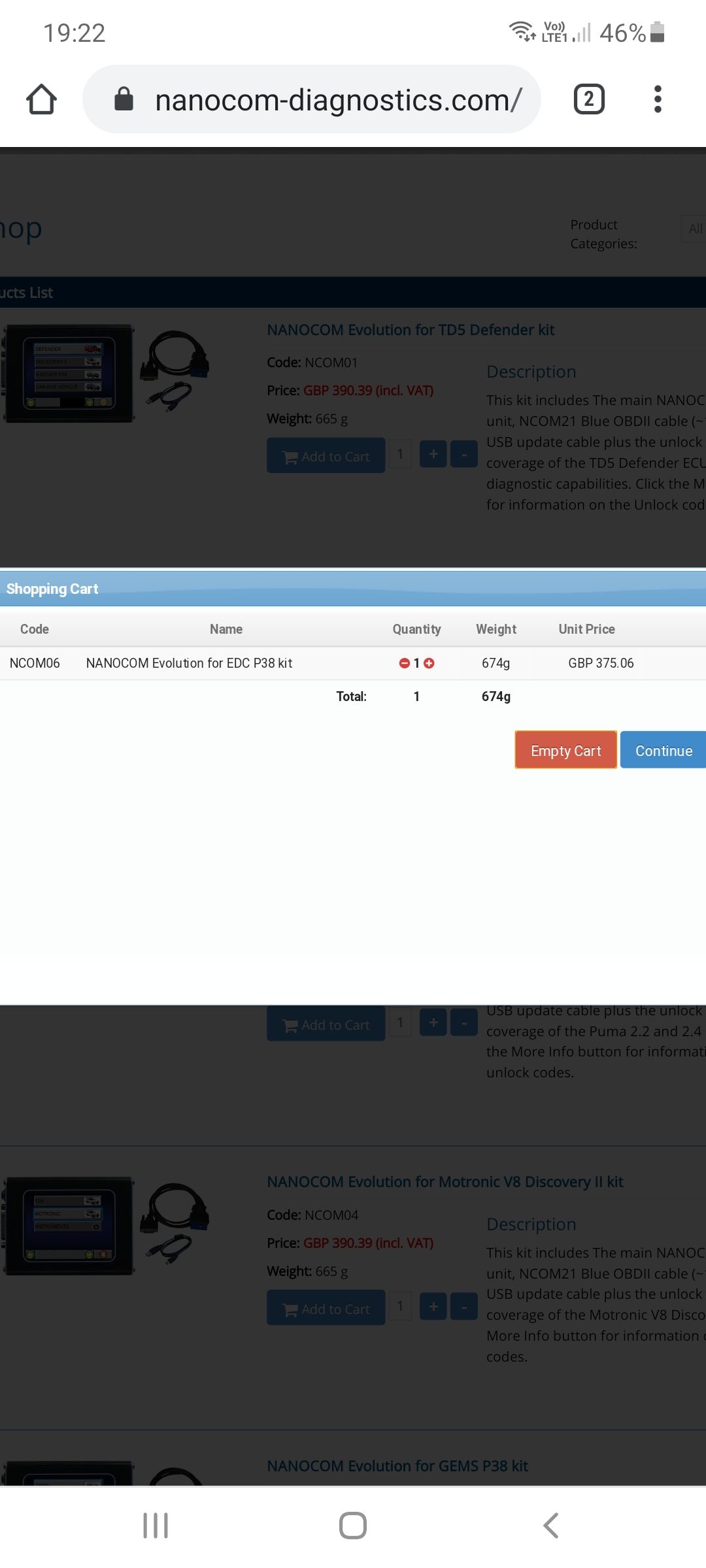706x1568 pixels.
Task: Select the Total: label in cart
Action: (x=351, y=696)
